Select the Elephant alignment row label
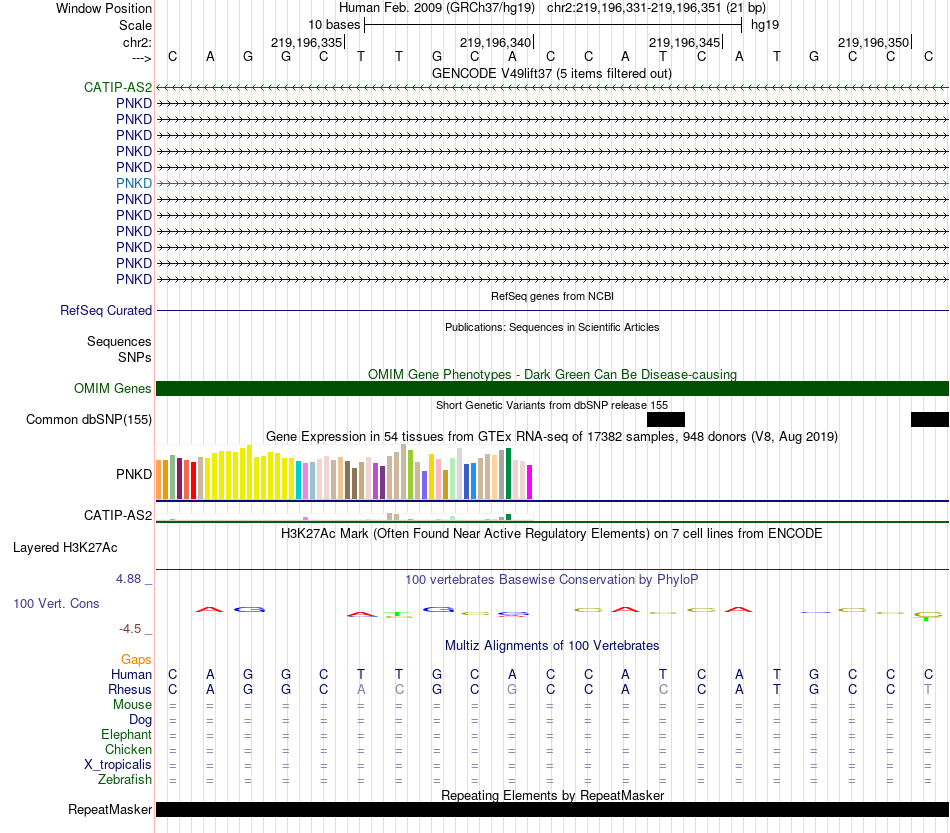 coord(126,734)
